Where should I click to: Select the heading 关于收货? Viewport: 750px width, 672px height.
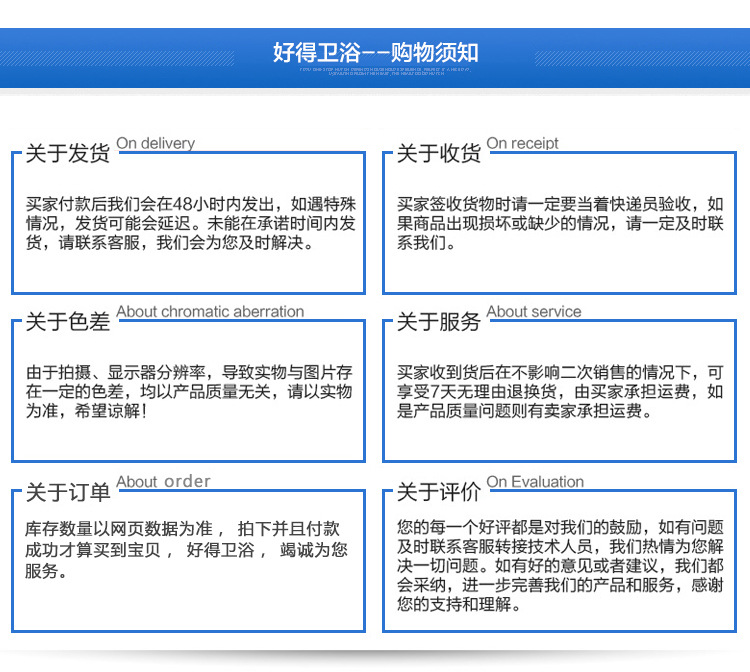(x=439, y=154)
